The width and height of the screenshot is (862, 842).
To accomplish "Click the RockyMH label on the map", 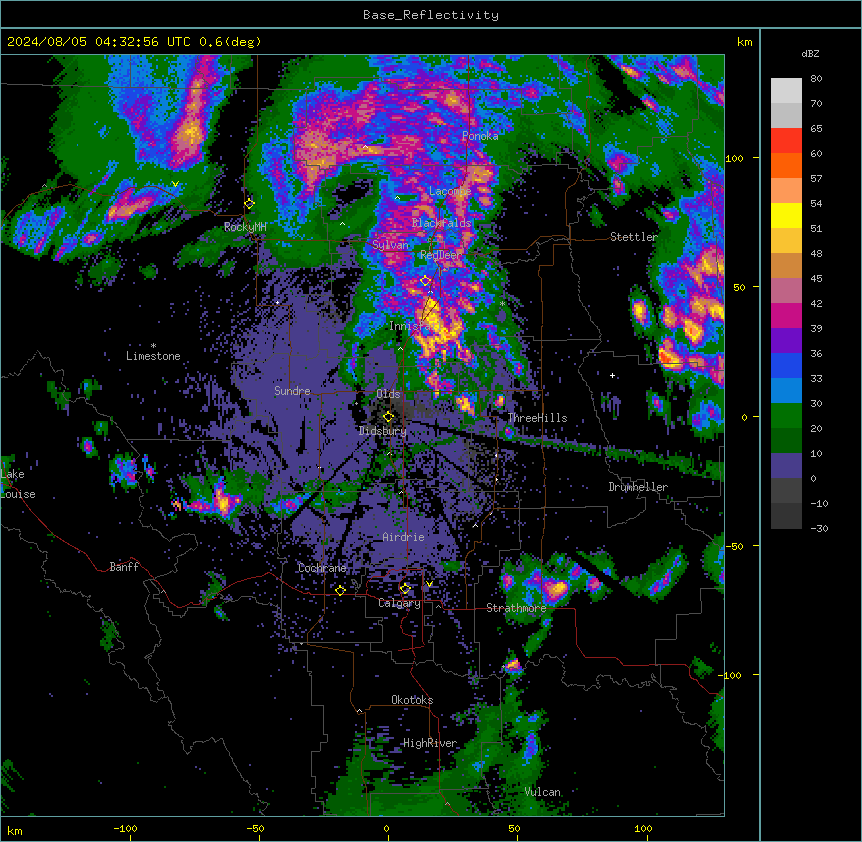I will click(245, 226).
